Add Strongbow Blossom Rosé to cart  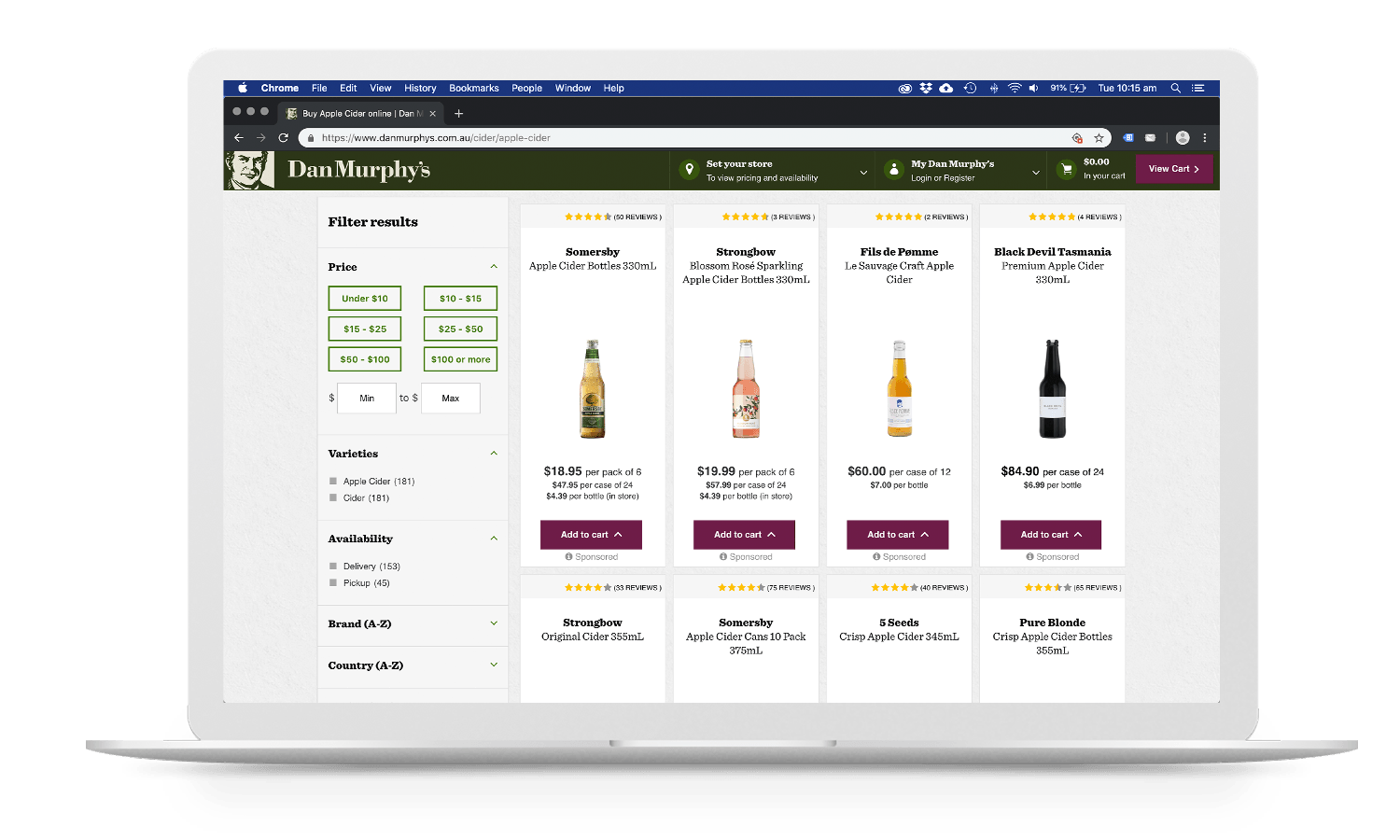(744, 535)
